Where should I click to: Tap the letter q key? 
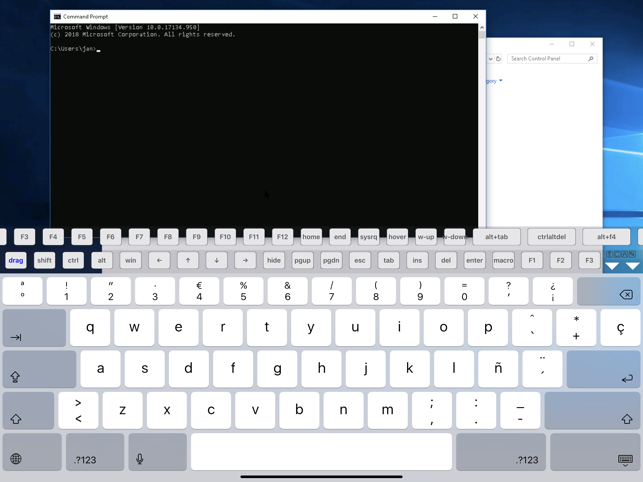pyautogui.click(x=90, y=328)
